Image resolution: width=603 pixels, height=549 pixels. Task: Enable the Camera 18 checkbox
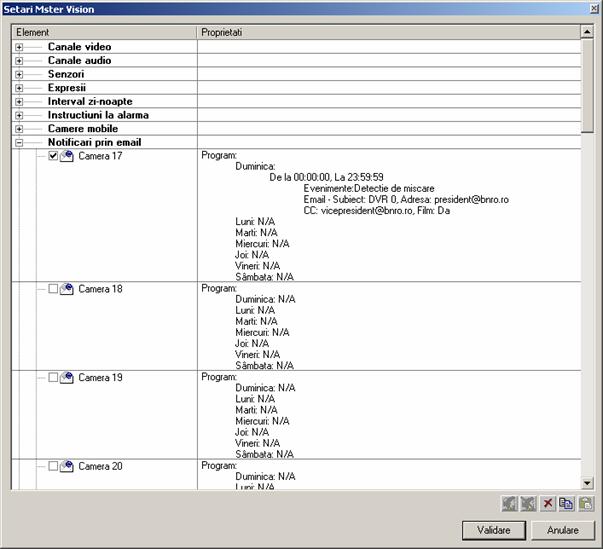click(54, 289)
